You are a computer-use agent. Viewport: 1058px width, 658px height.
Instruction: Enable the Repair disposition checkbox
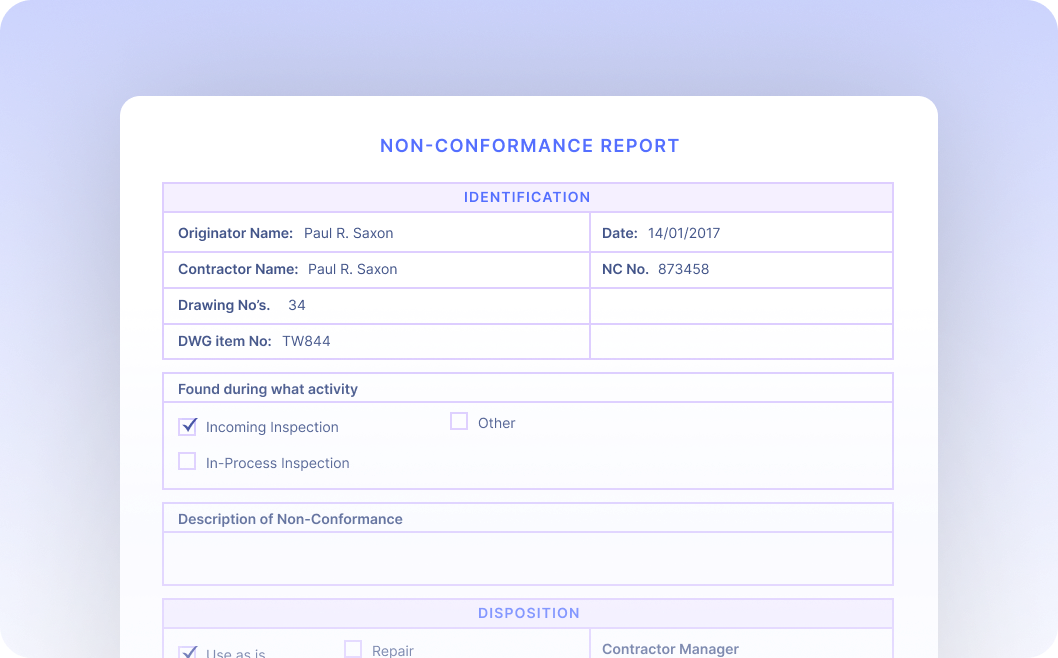click(353, 649)
